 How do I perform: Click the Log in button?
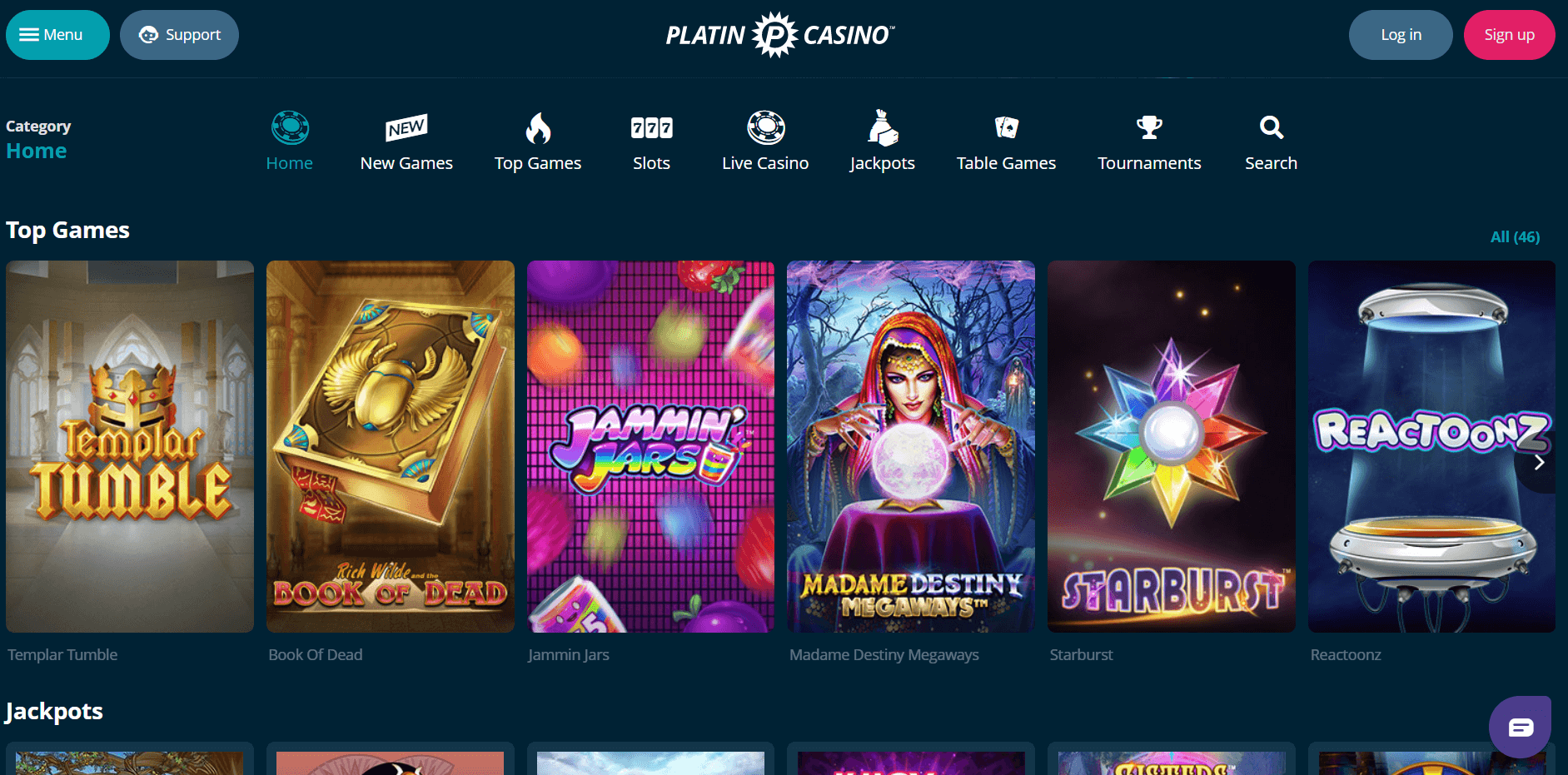(x=1401, y=35)
